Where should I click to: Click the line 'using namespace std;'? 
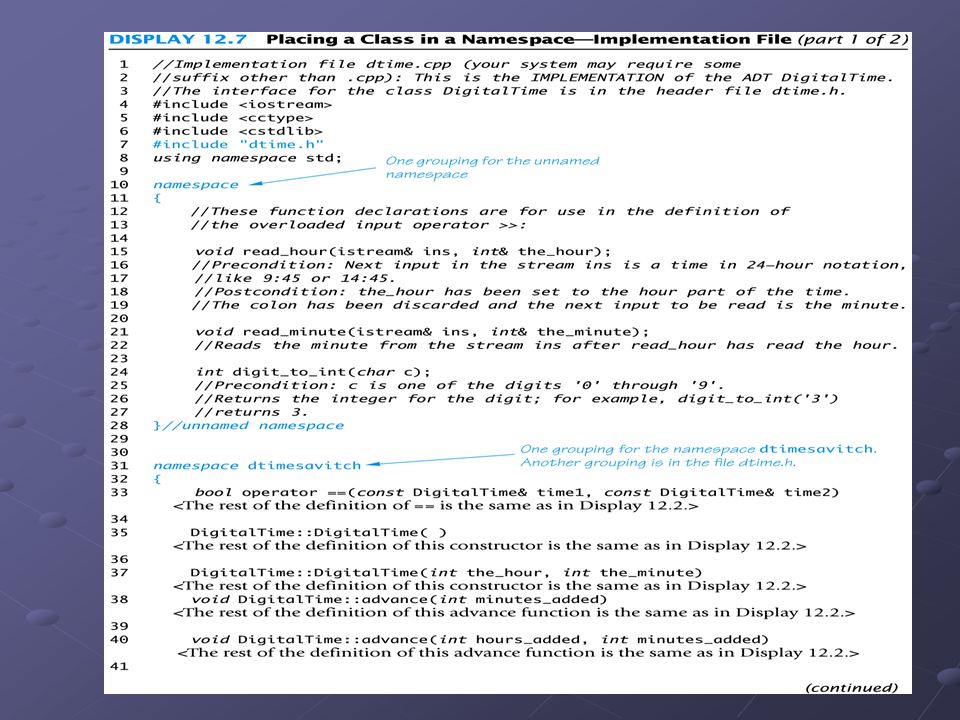247,158
